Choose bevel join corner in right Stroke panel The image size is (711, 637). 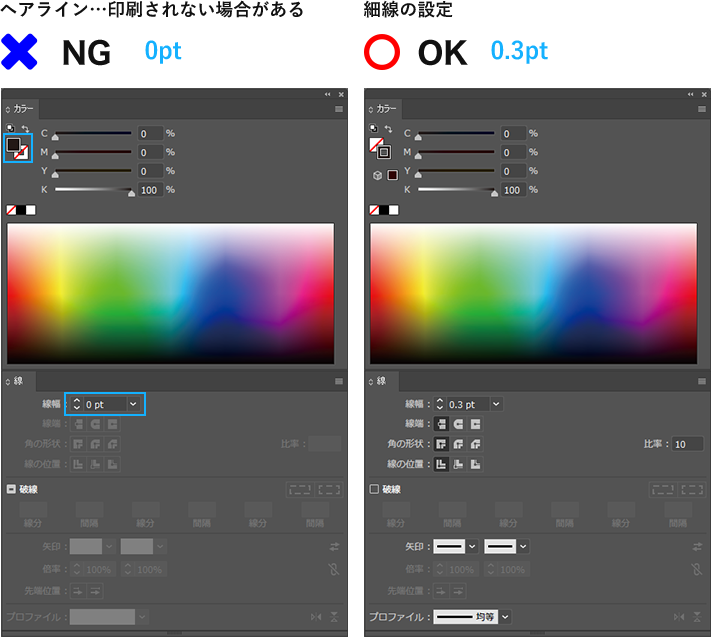pos(477,444)
